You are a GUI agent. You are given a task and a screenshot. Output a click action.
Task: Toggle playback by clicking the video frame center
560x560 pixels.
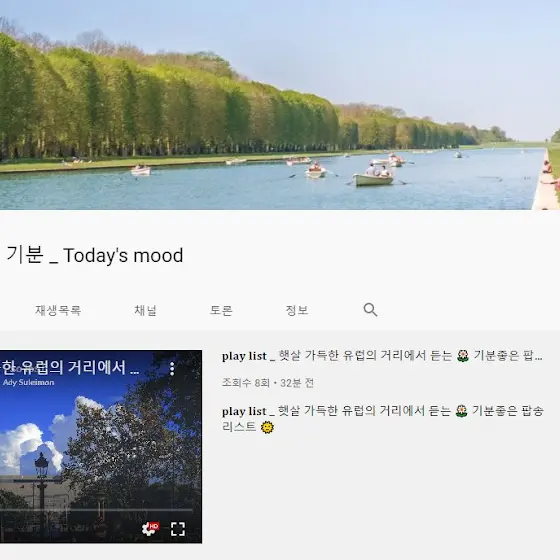click(x=101, y=446)
